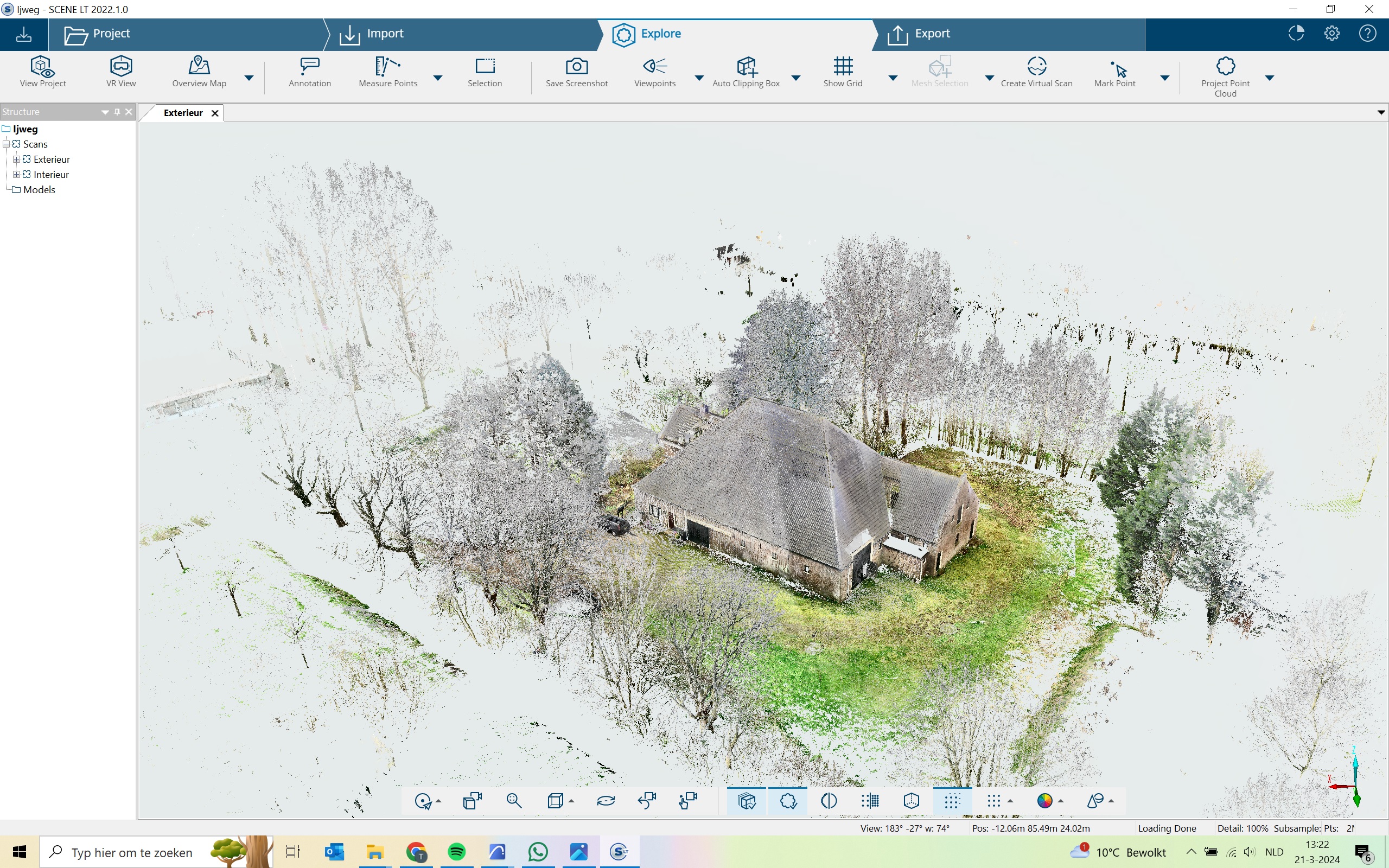
Task: Toggle the project point cloud display button
Action: pos(788,801)
